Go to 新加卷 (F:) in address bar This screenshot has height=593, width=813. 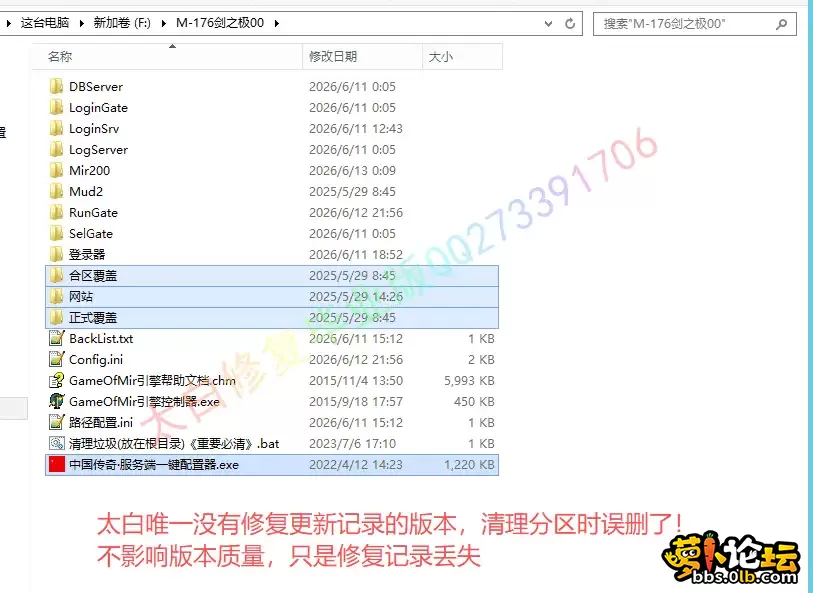122,23
